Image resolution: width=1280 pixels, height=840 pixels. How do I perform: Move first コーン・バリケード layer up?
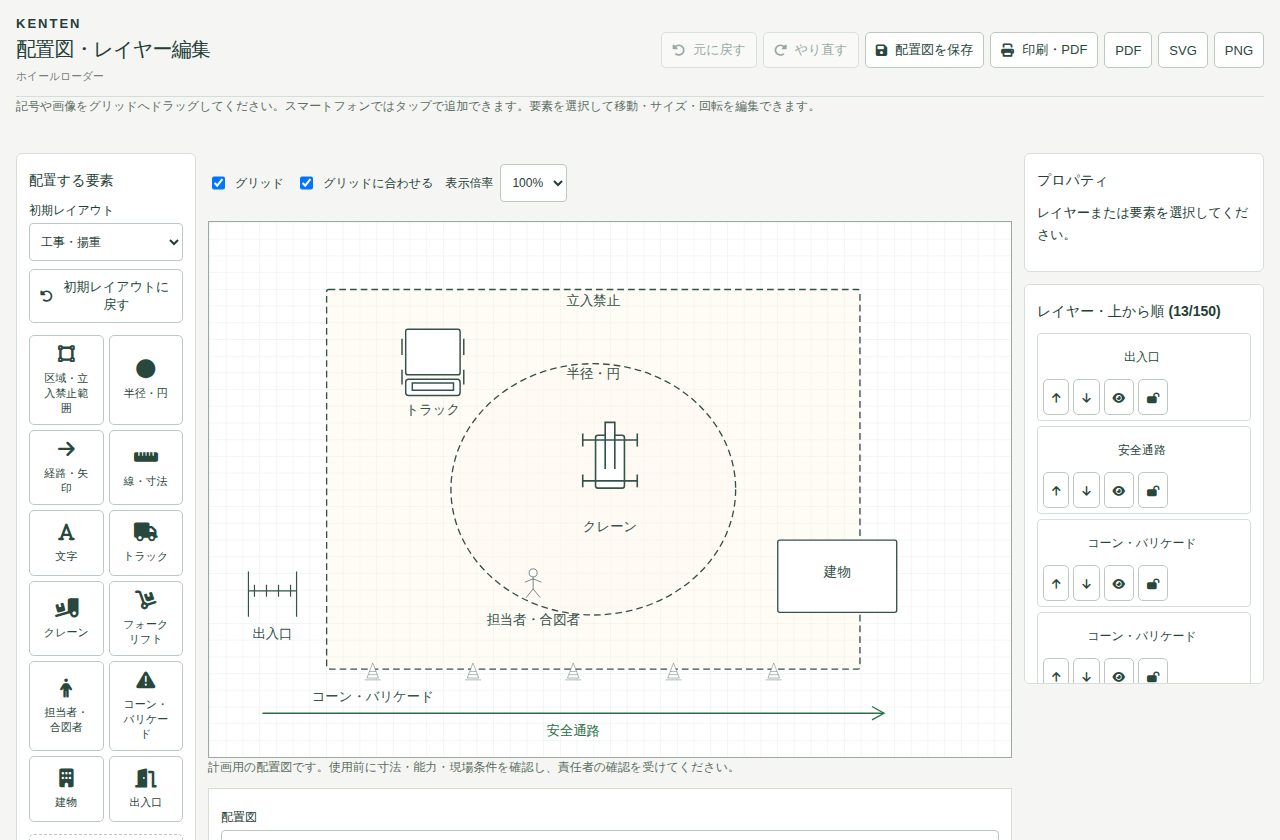pyautogui.click(x=1056, y=583)
